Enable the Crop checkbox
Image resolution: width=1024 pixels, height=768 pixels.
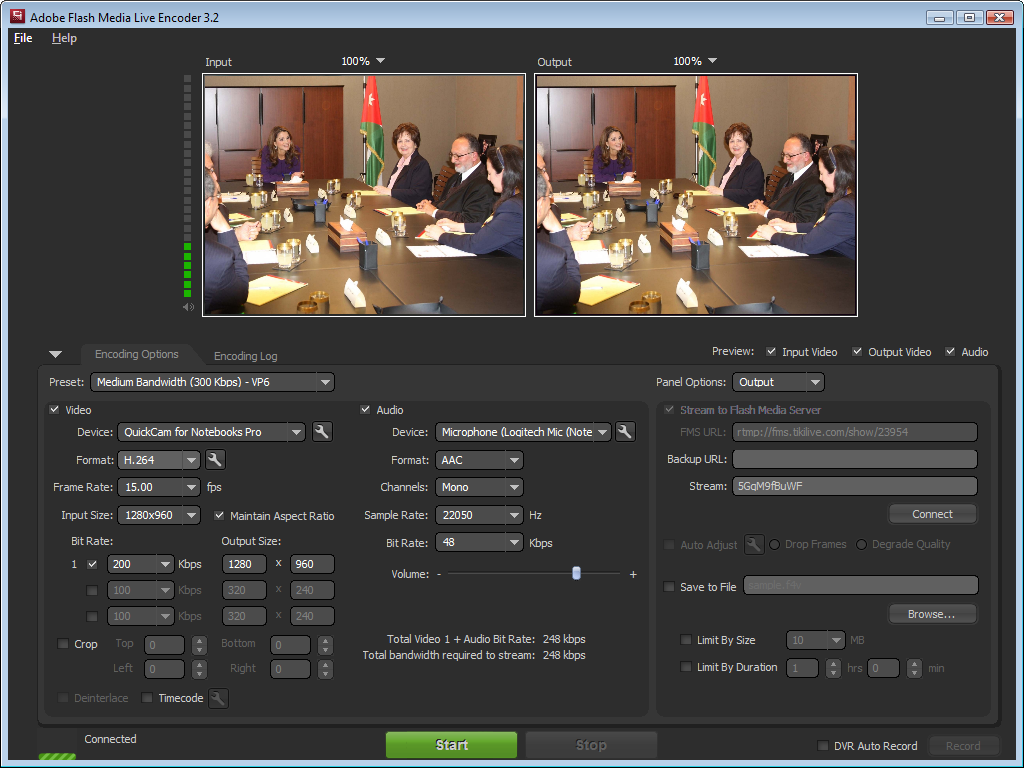(x=63, y=644)
